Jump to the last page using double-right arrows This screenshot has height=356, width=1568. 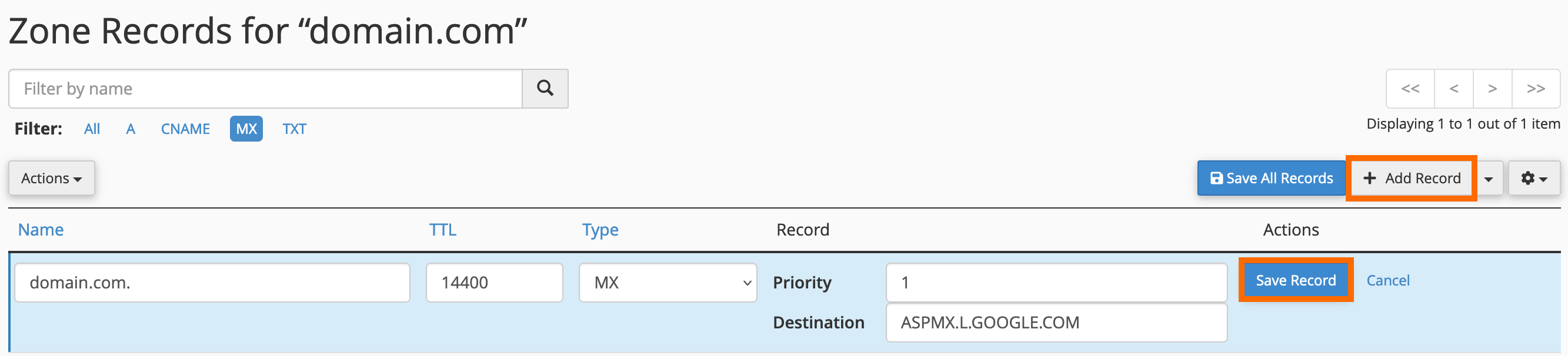pyautogui.click(x=1536, y=88)
